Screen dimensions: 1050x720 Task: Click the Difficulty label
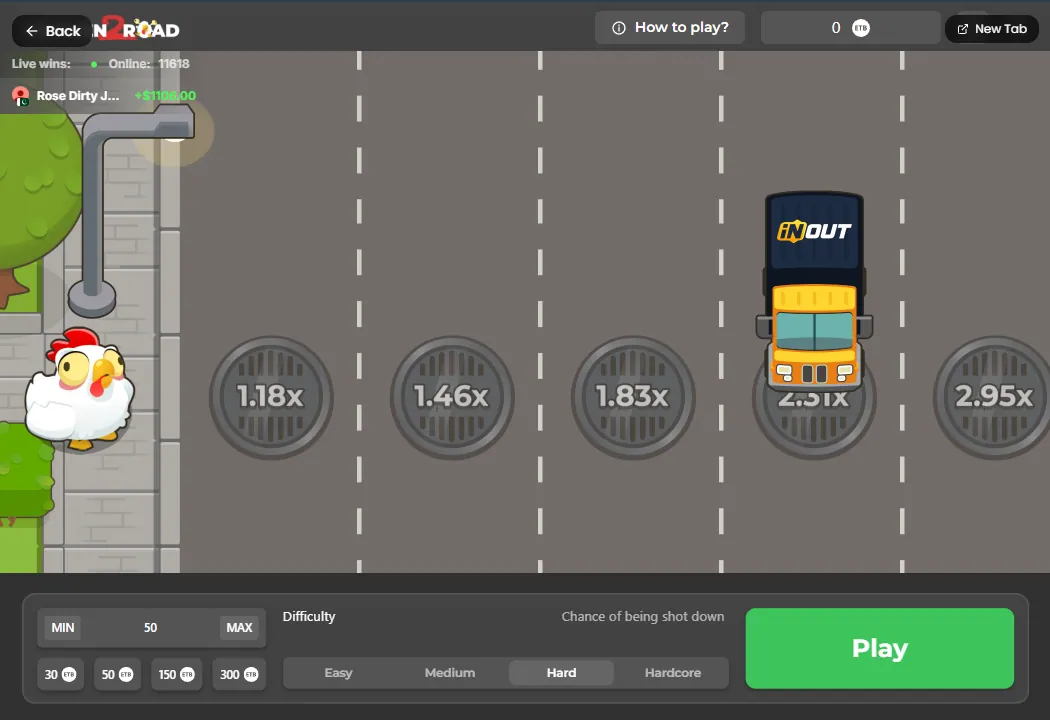(x=309, y=616)
